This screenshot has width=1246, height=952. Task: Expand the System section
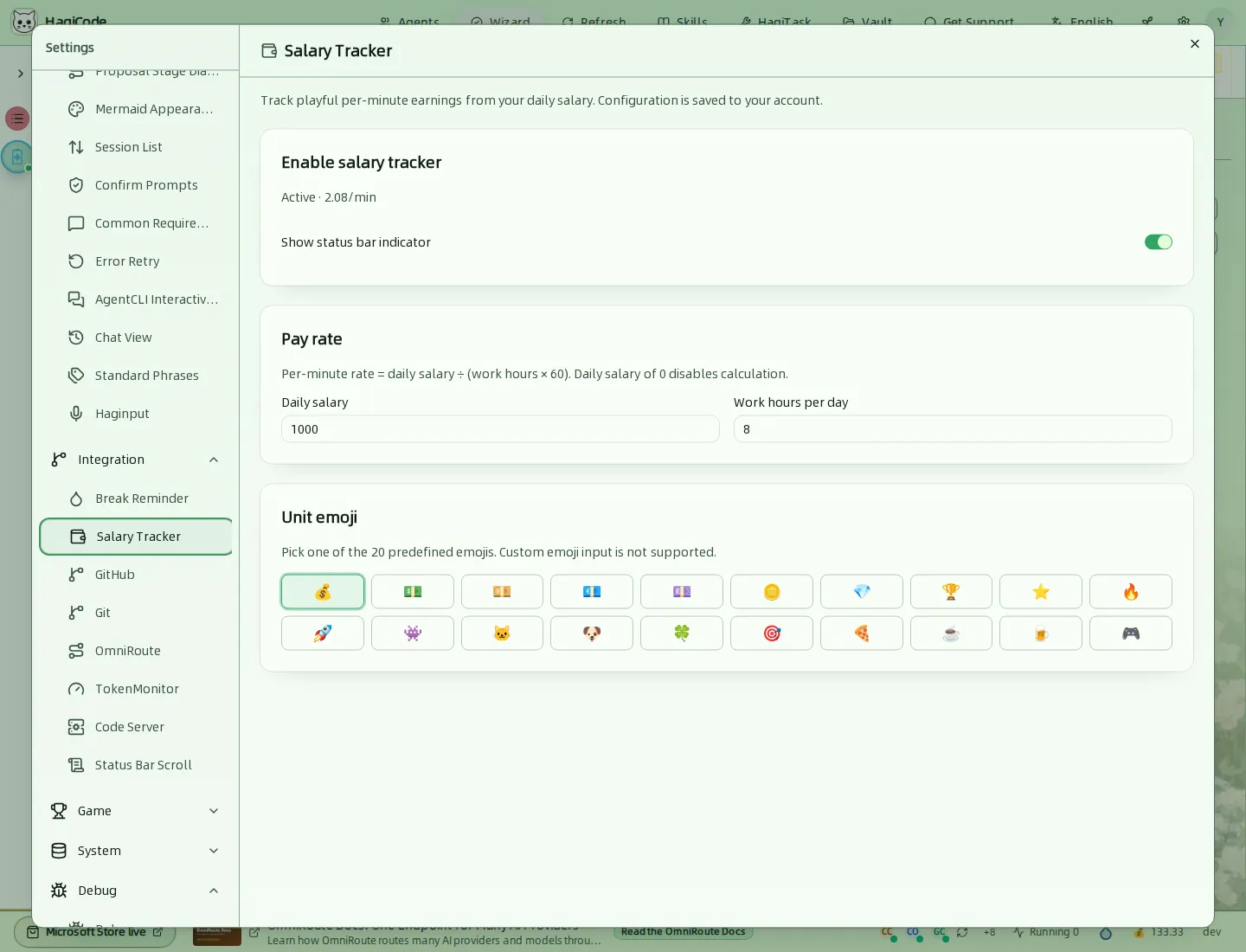click(136, 851)
